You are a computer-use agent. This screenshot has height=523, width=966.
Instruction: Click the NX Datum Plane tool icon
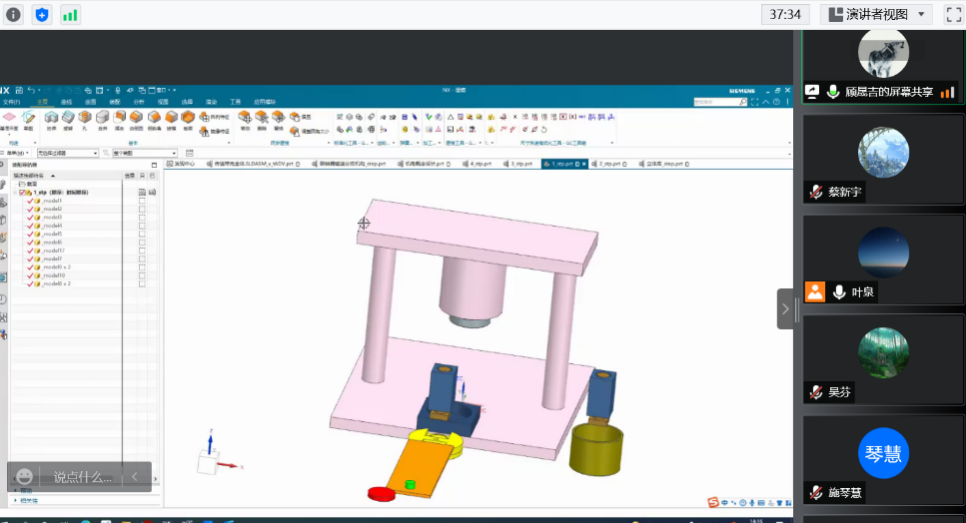(x=9, y=118)
